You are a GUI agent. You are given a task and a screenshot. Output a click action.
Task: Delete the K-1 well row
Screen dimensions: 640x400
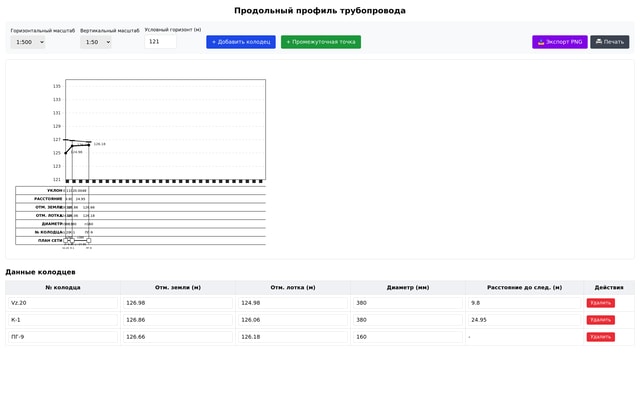[x=600, y=320]
